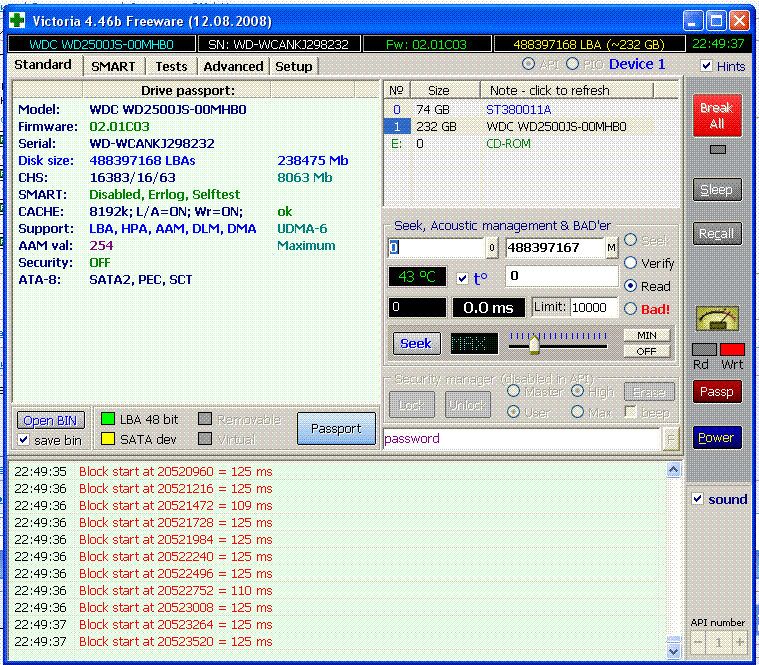
Task: Uncheck the save bin checkbox
Action: 25,440
